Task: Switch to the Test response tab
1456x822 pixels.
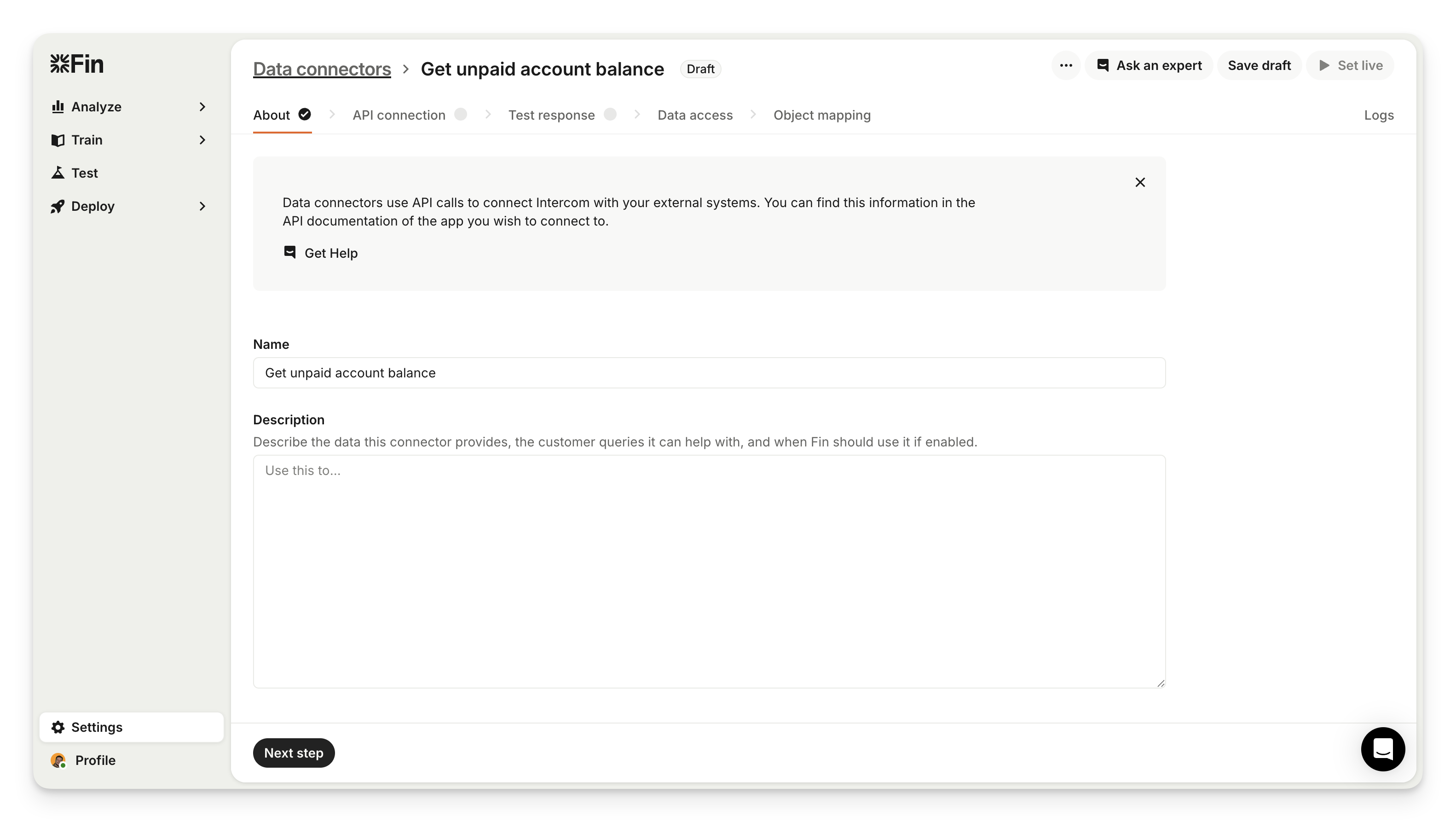Action: [x=551, y=116]
